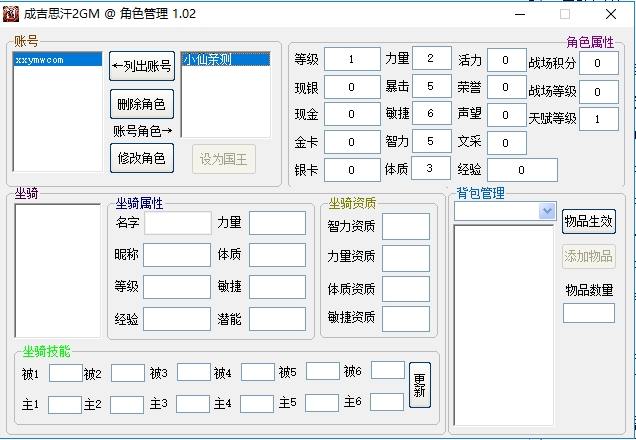Viewport: 636px width, 440px height.
Task: Click the mount 敏捷 input field
Action: coord(277,287)
